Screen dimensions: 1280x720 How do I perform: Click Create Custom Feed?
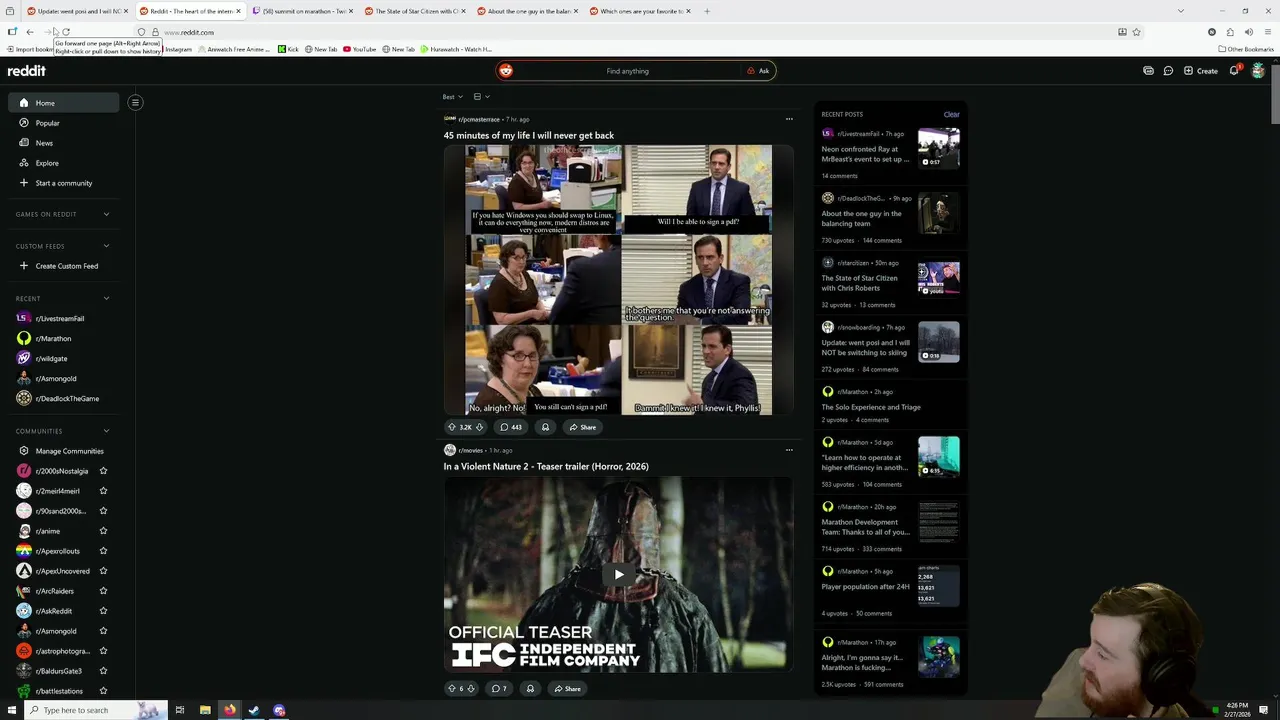pyautogui.click(x=63, y=266)
